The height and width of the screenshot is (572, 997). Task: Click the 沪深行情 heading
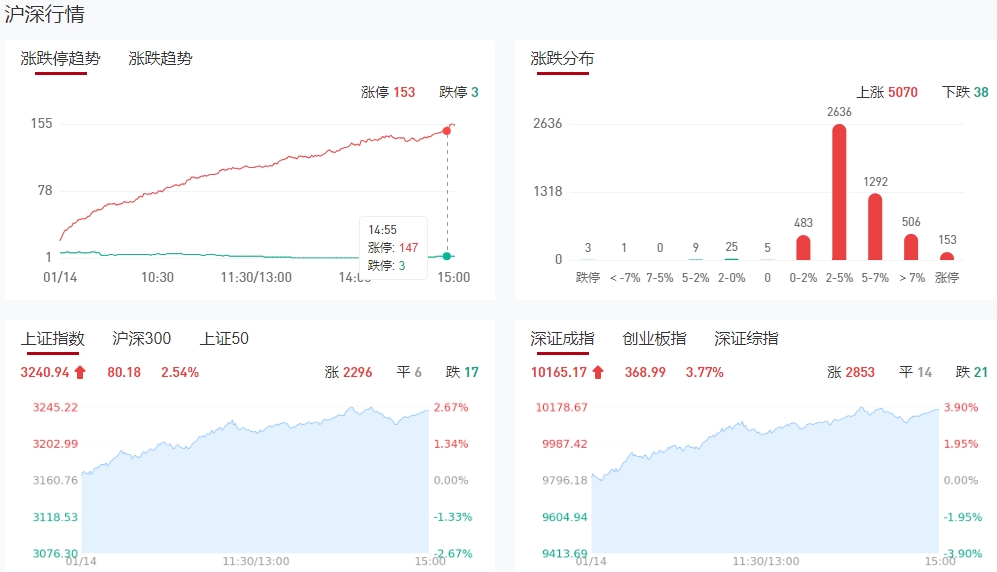point(45,14)
